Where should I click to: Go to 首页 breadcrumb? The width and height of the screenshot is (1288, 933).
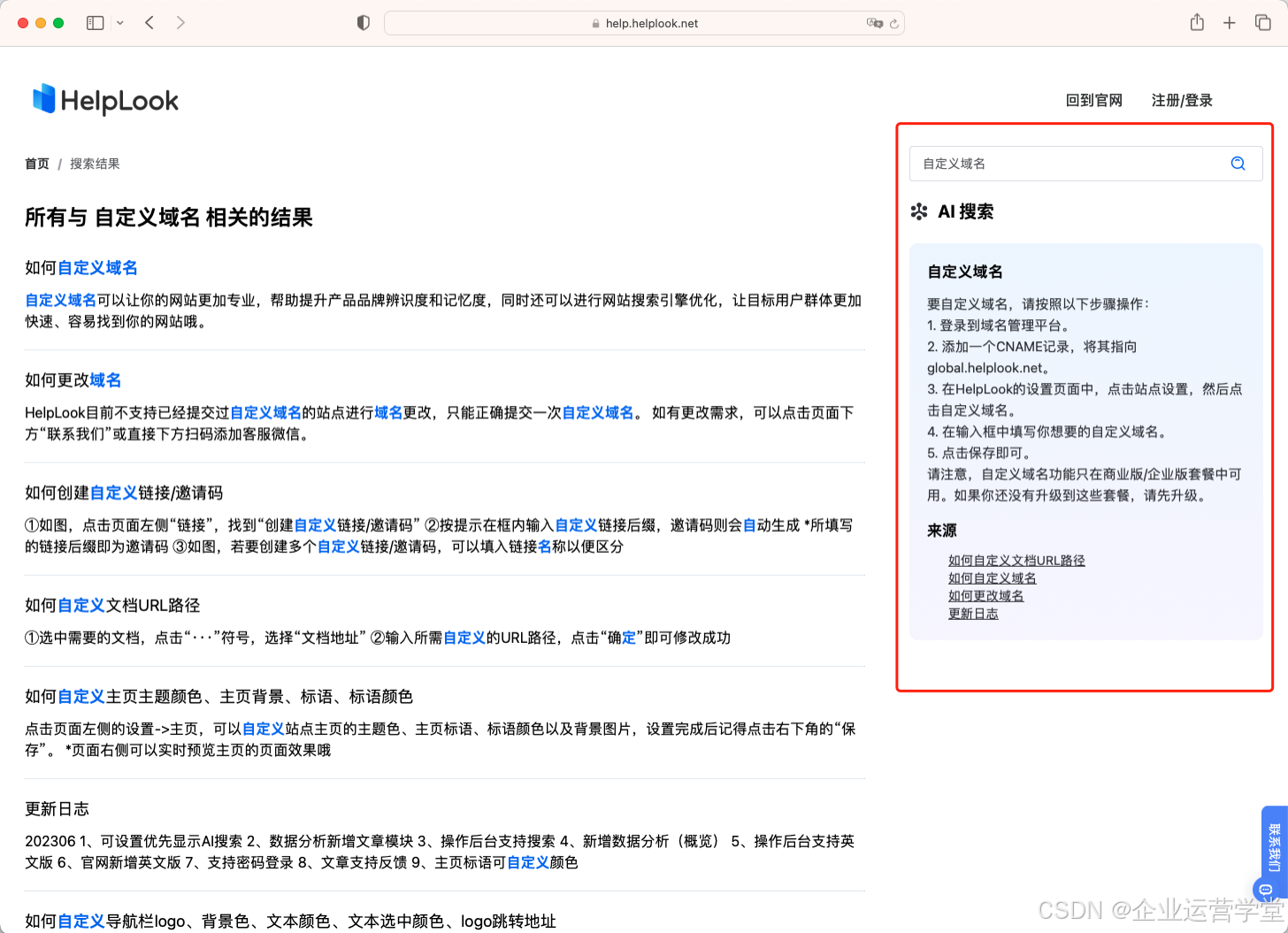point(37,164)
